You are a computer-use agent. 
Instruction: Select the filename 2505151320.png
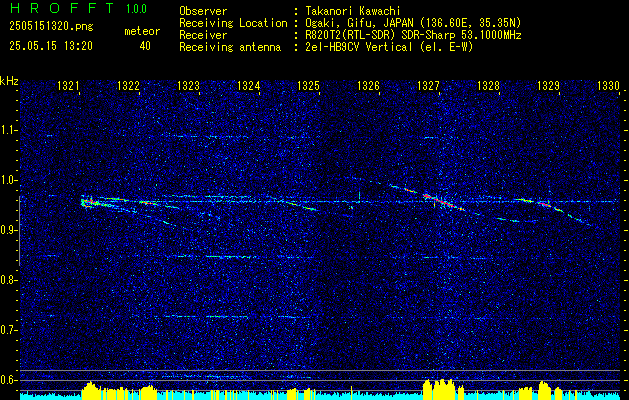click(51, 26)
